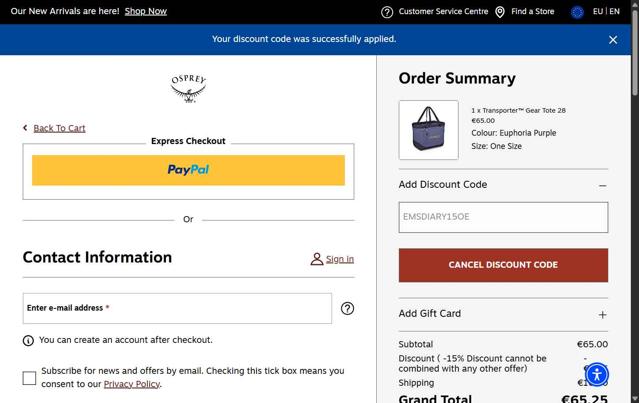Open the email help question mark icon
Viewport: 639px width, 403px height.
coord(347,308)
